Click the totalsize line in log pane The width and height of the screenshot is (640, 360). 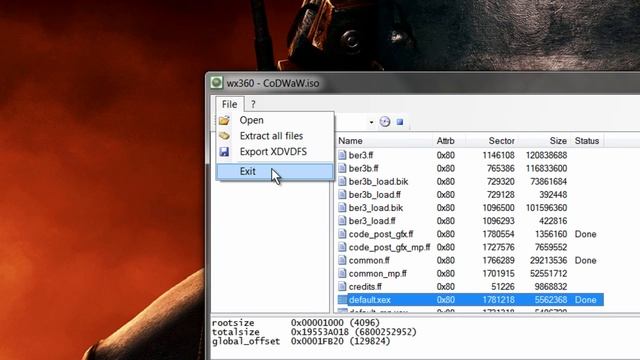[x=314, y=332]
